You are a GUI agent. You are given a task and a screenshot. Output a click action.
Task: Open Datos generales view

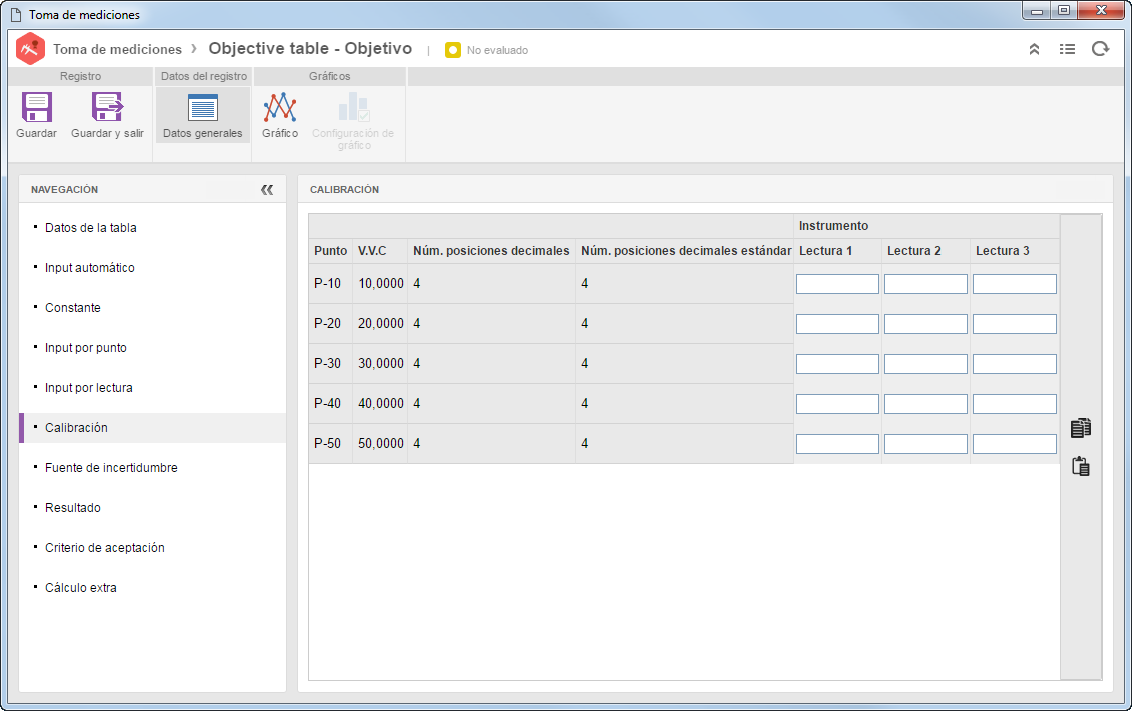[203, 114]
